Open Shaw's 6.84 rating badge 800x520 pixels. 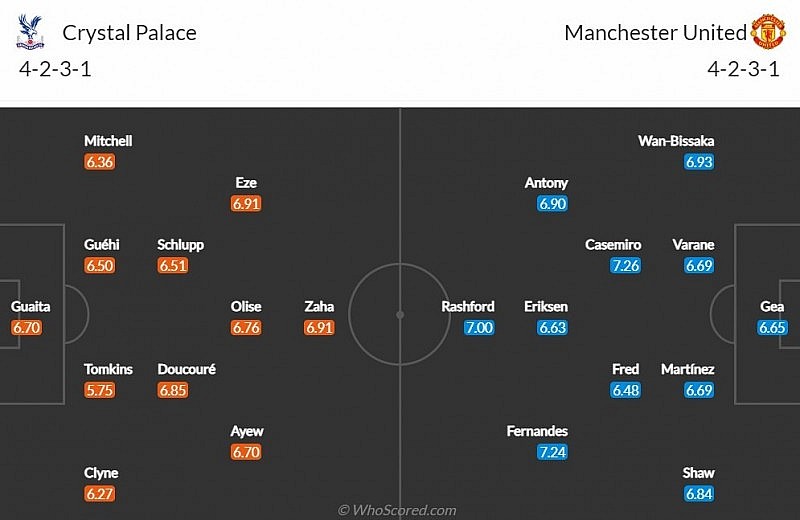(699, 494)
